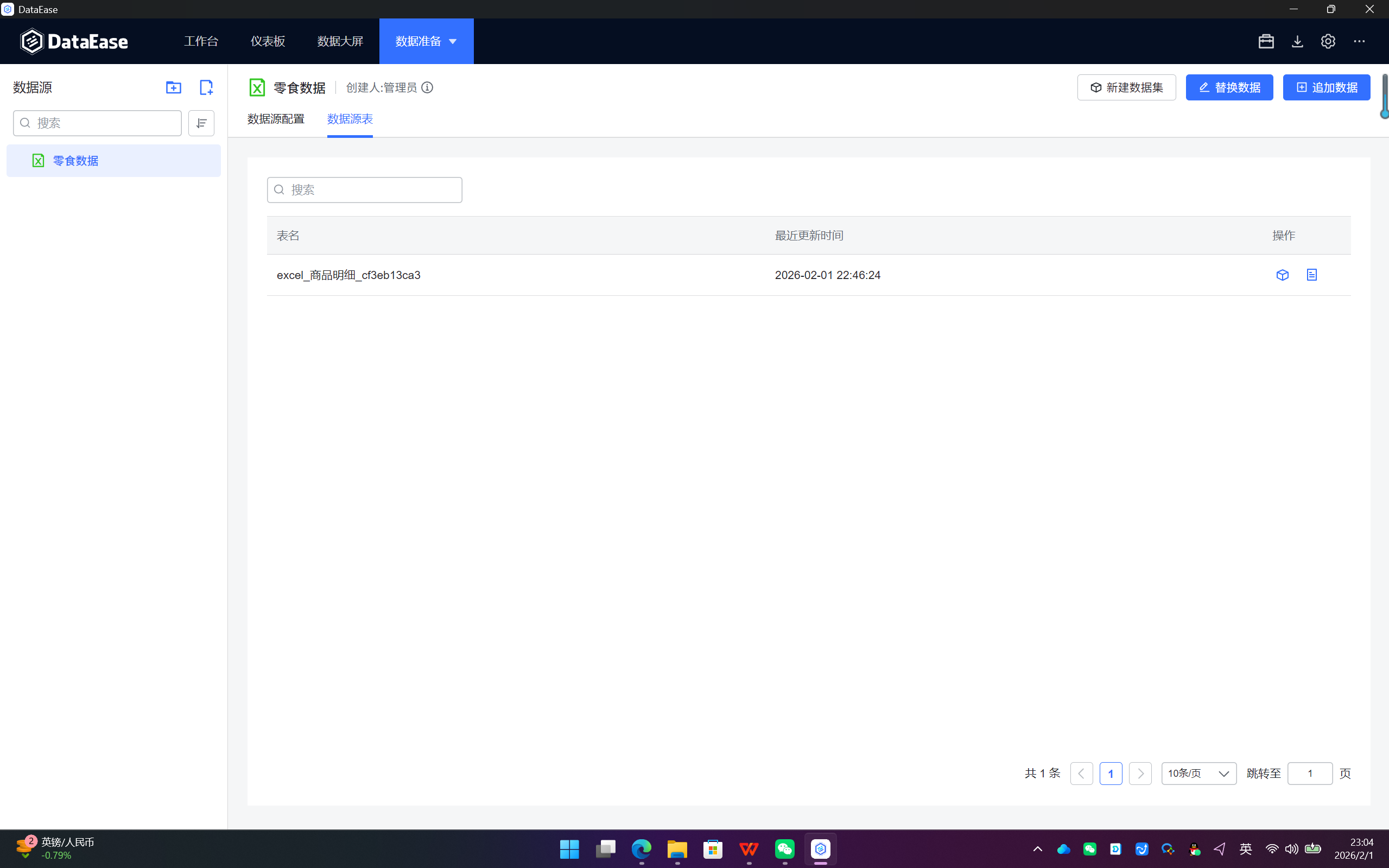This screenshot has height=868, width=1389.
Task: Click the new folder icon in sidebar
Action: (173, 87)
